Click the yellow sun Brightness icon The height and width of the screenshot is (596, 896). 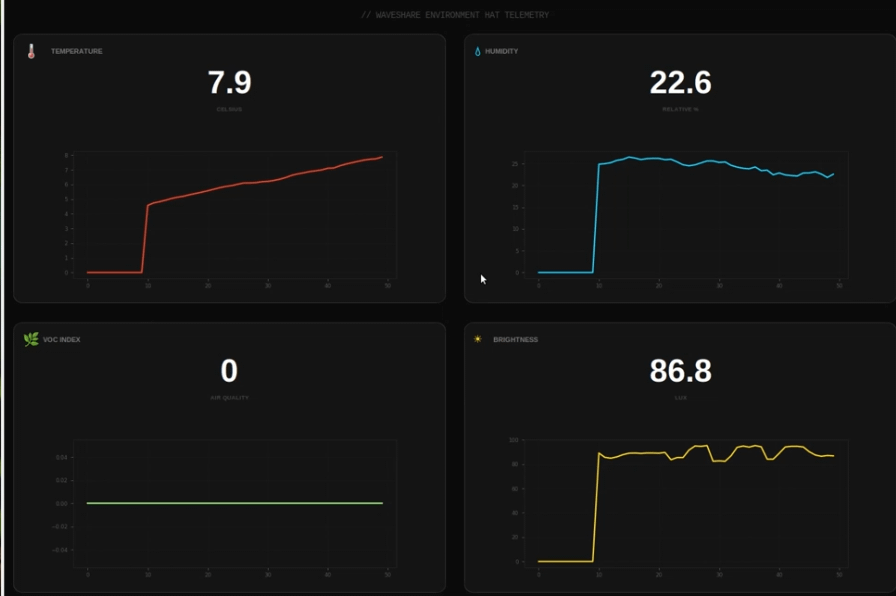(478, 339)
